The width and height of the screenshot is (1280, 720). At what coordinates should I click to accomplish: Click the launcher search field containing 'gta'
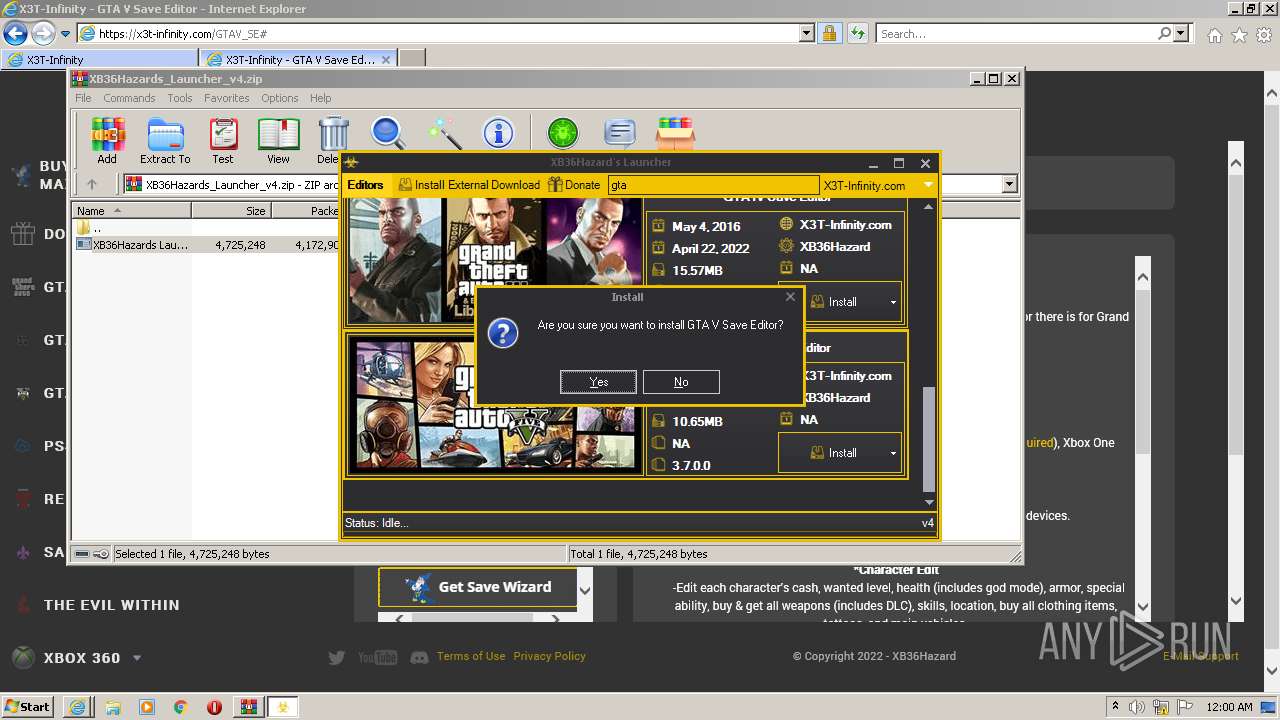click(713, 185)
